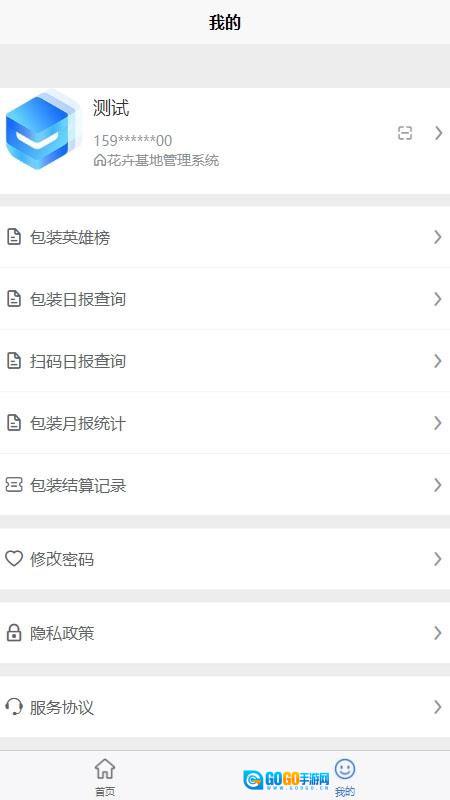Open 包装月报统计 menu entry
This screenshot has width=450, height=800.
pyautogui.click(x=225, y=423)
